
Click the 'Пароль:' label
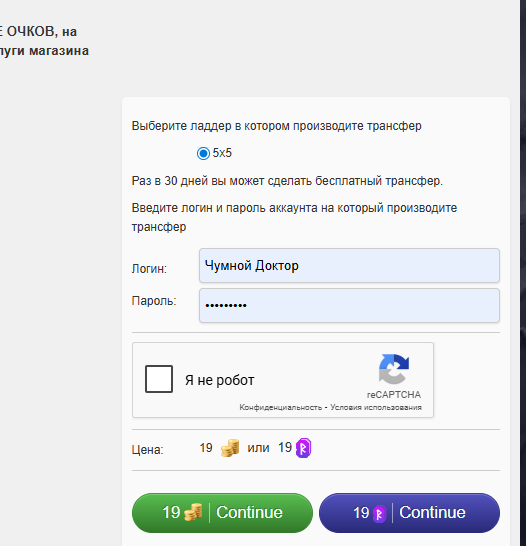154,301
